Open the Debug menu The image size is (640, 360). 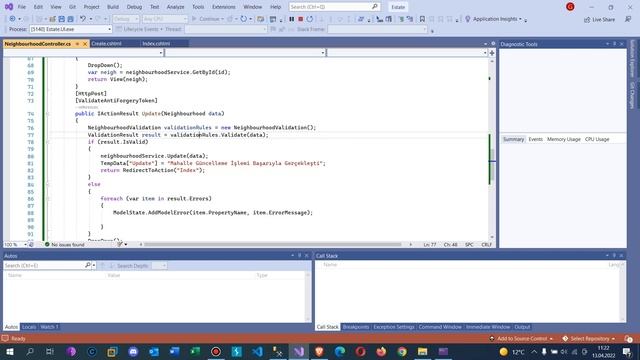point(134,7)
